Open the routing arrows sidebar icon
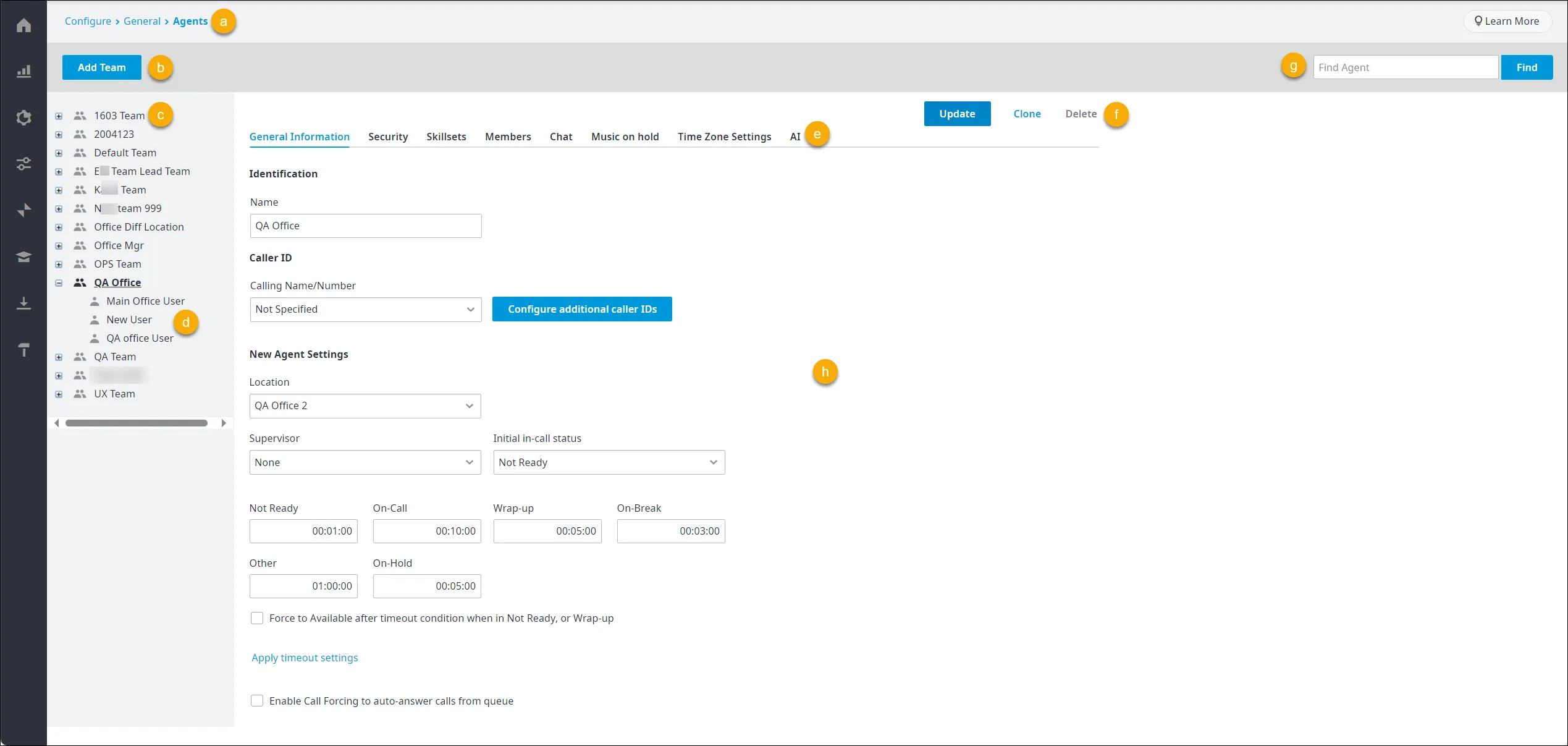The width and height of the screenshot is (1568, 746). click(x=23, y=210)
